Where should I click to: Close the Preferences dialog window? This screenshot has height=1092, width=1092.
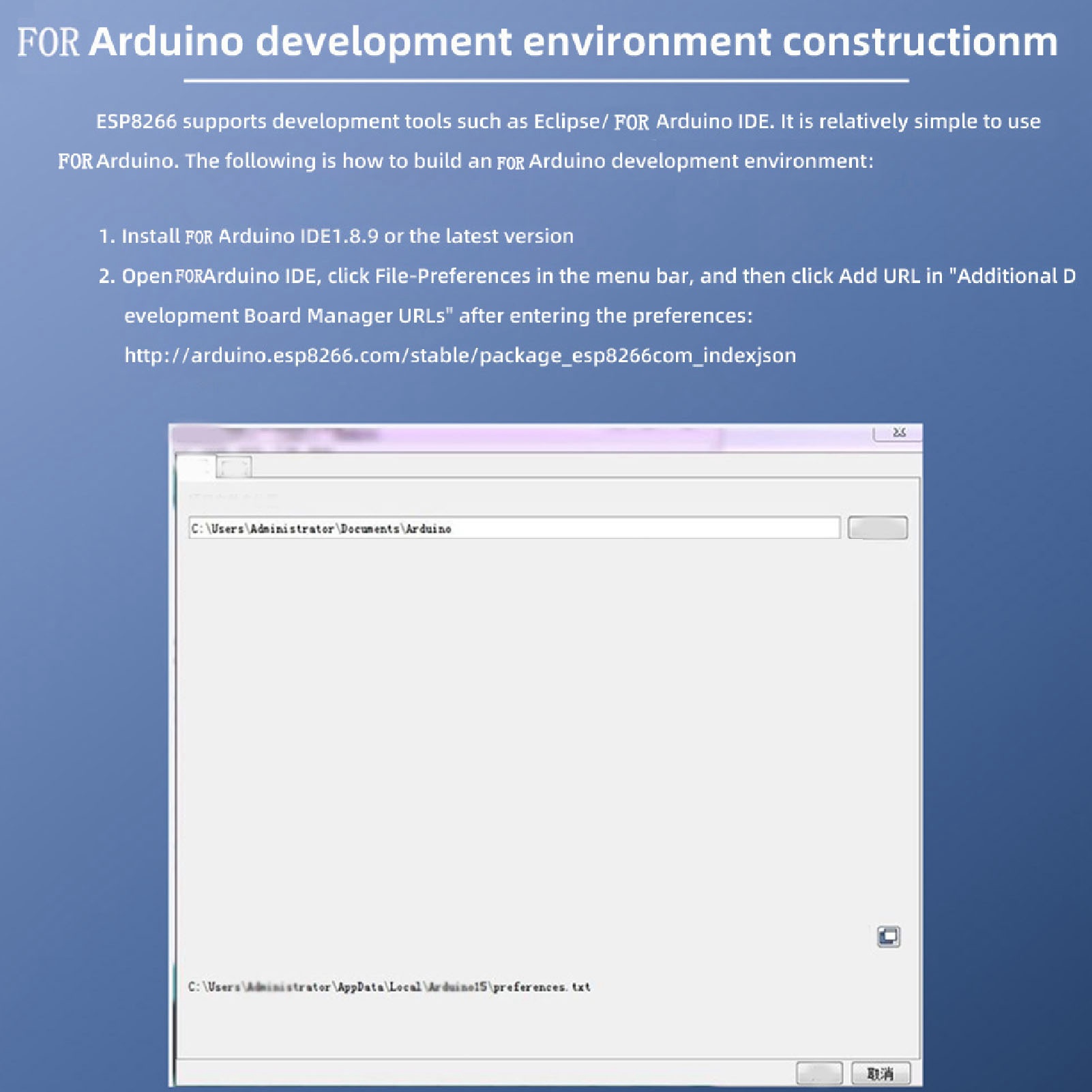pos(898,432)
